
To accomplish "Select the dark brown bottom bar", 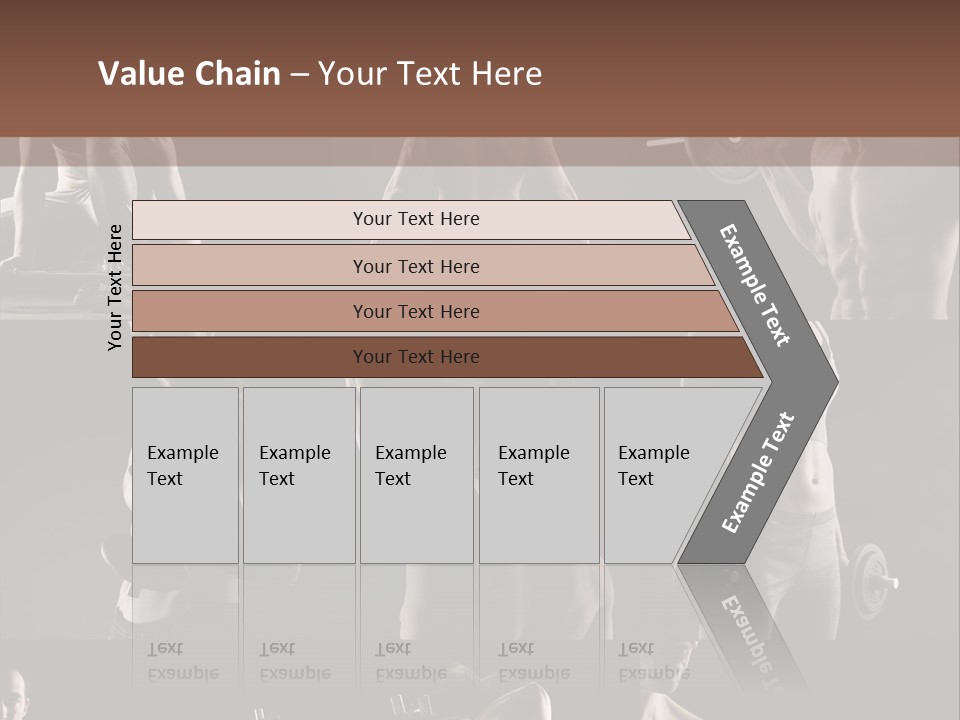I will (x=416, y=357).
